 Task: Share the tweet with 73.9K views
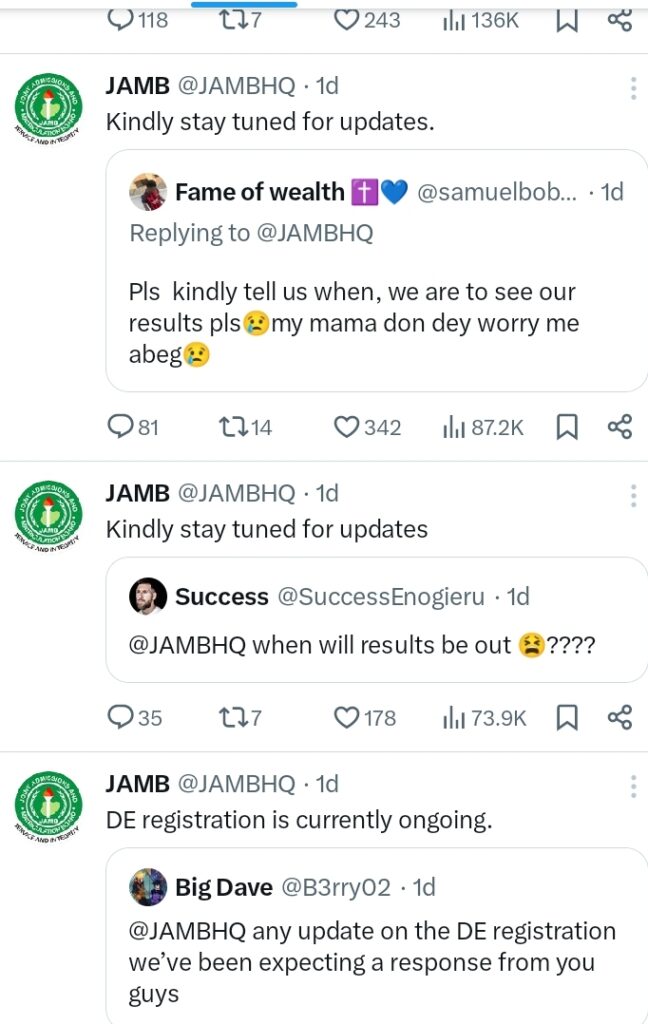click(620, 718)
